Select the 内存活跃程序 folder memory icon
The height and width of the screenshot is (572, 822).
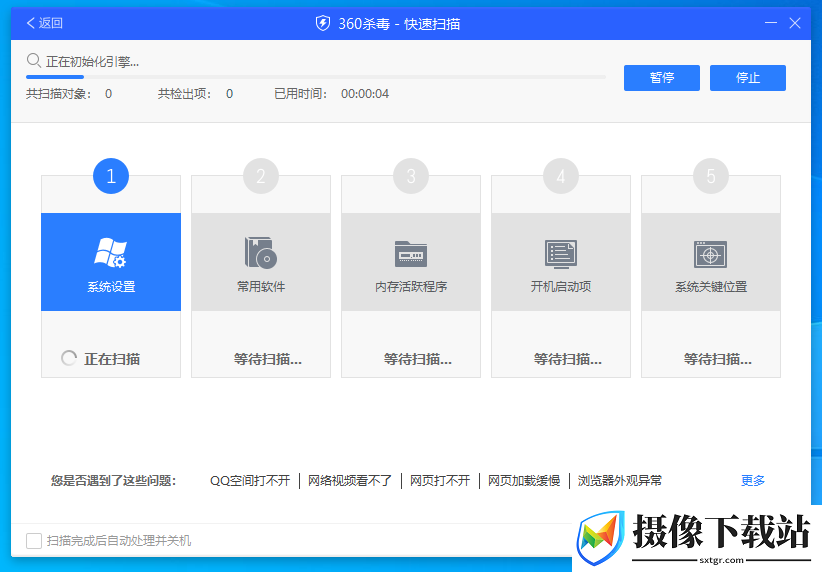point(410,254)
